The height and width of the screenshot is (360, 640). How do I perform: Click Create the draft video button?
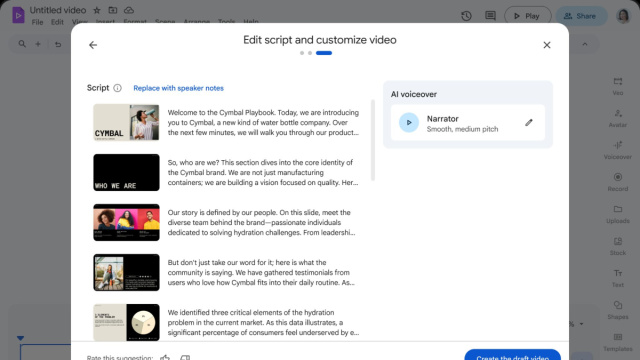pyautogui.click(x=512, y=355)
